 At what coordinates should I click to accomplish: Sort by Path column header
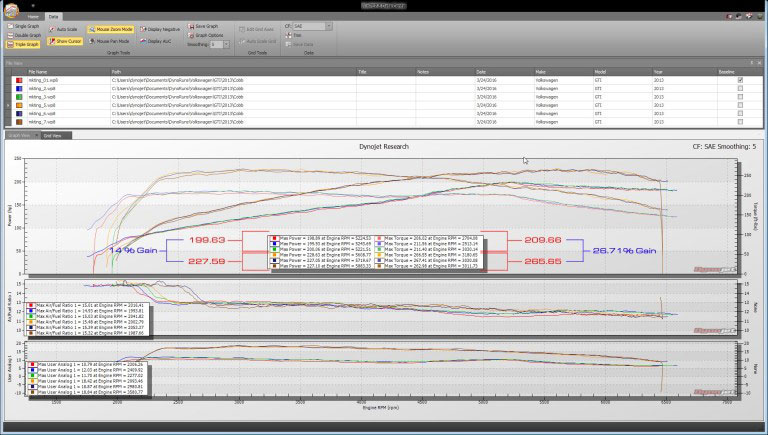click(x=233, y=72)
